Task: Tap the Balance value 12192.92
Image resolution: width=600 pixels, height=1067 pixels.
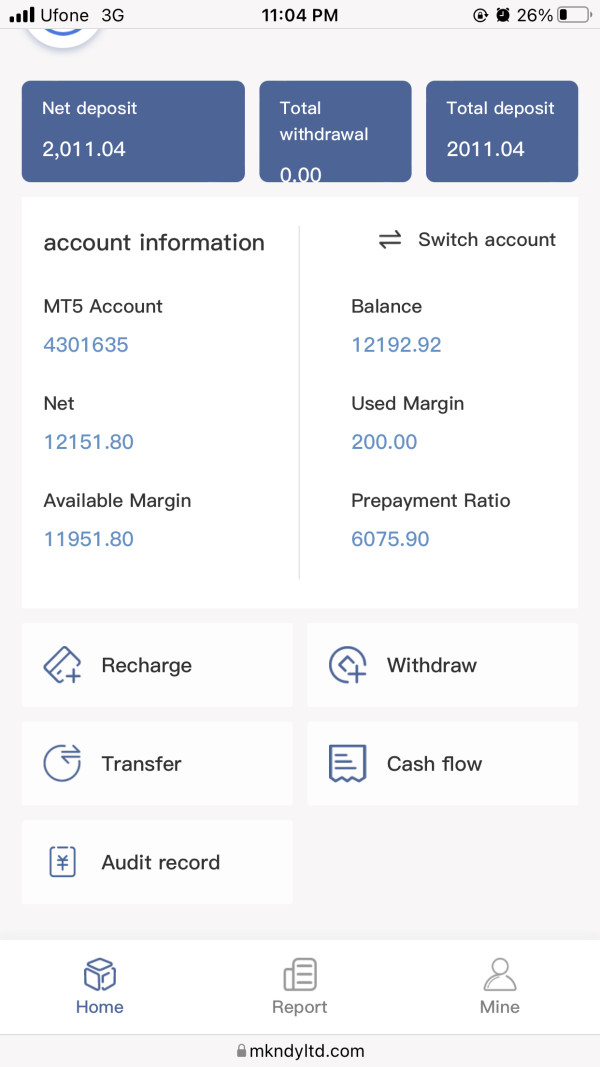Action: [396, 345]
